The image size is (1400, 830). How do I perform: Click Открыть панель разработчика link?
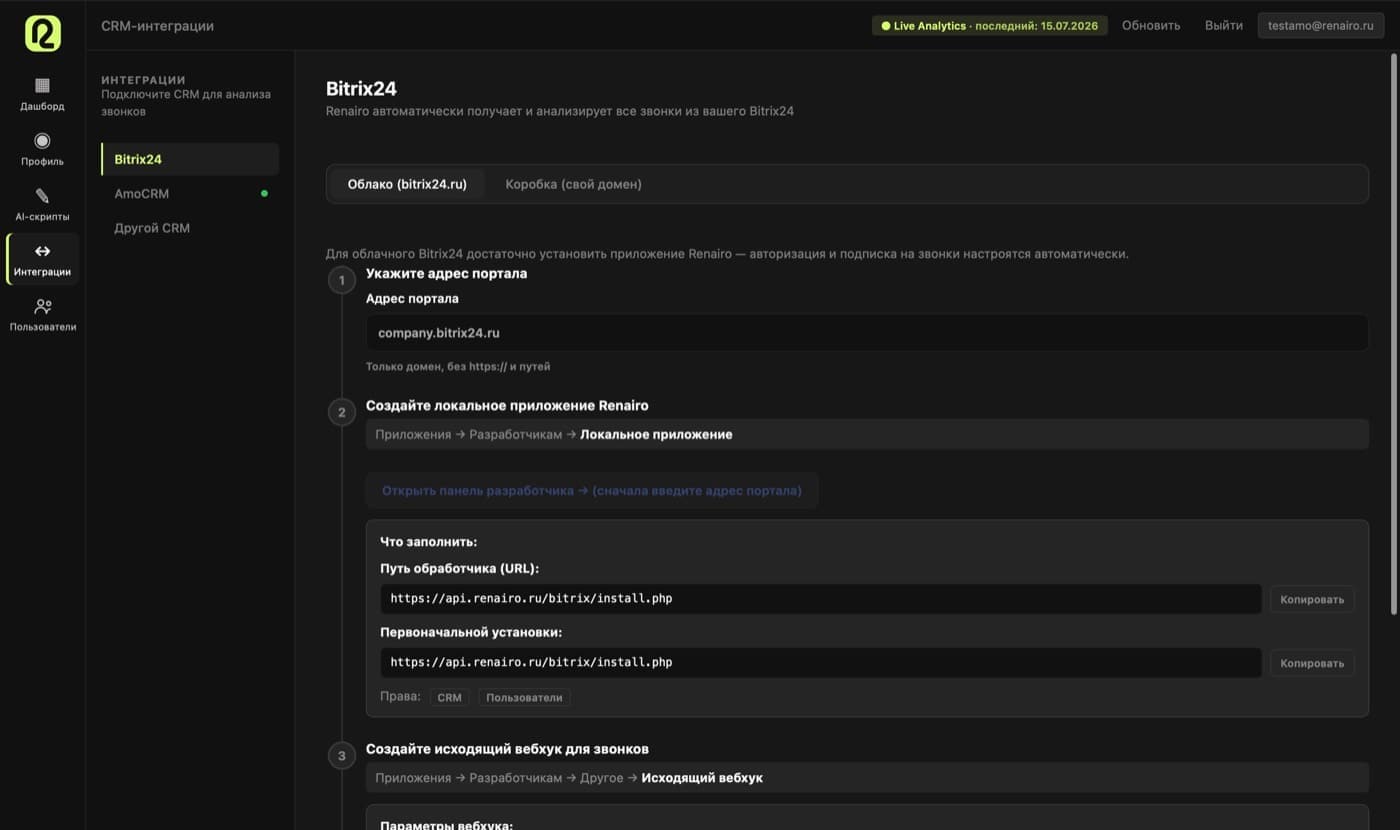[592, 490]
